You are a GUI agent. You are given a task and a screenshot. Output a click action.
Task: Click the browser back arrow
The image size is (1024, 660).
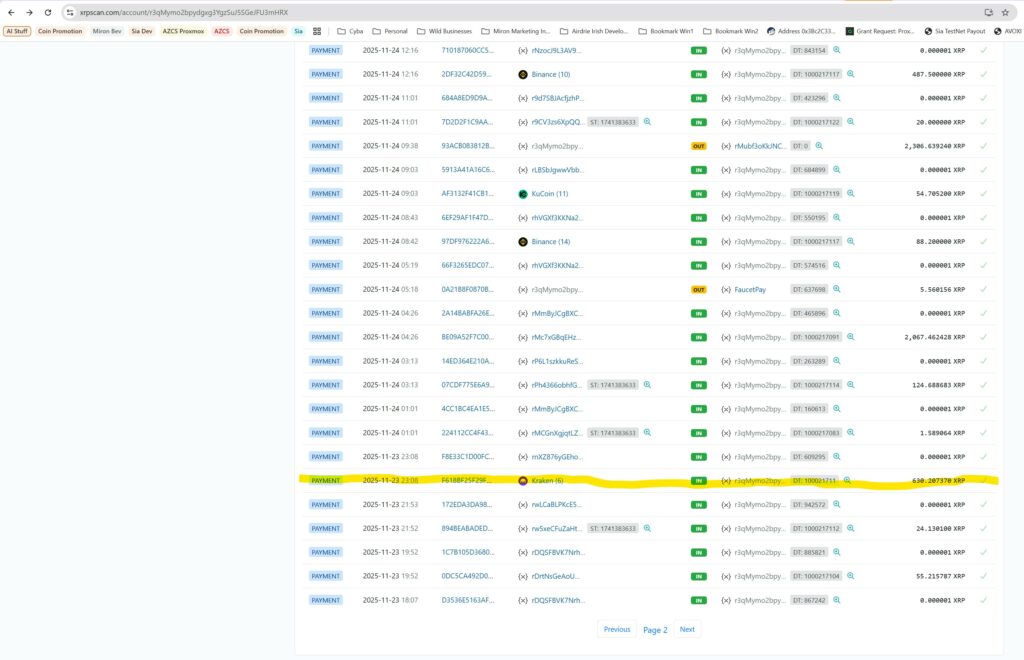9,12
